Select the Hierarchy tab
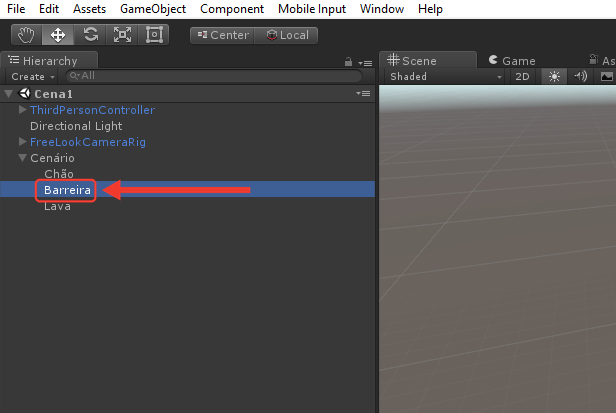 coord(50,60)
